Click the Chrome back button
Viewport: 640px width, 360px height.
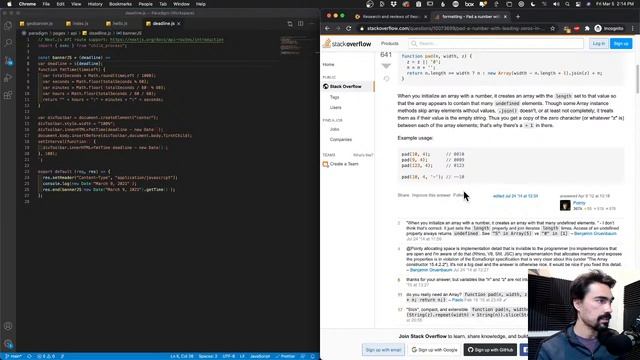coord(327,29)
